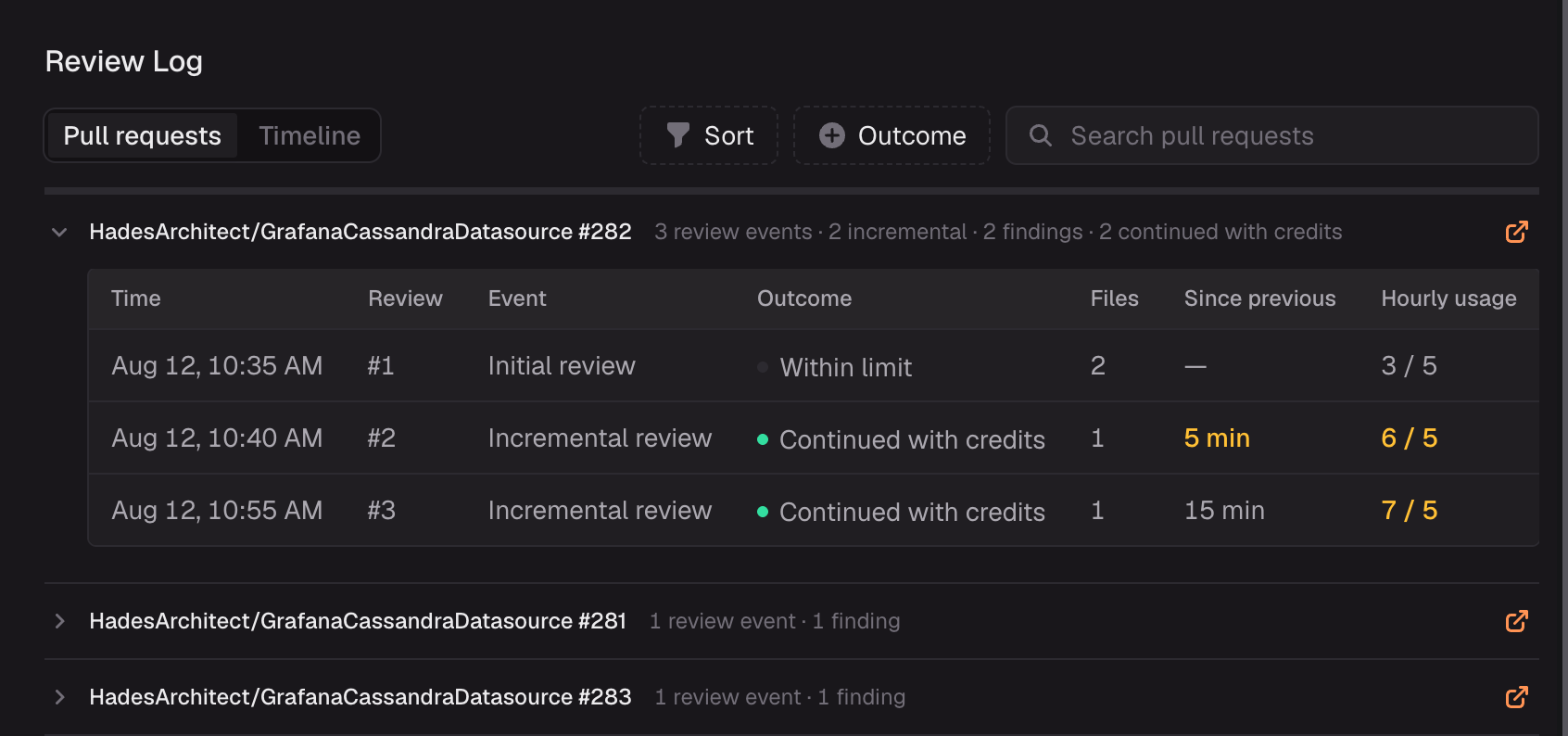This screenshot has width=1568, height=736.
Task: Collapse the #282 pull request row
Action: pyautogui.click(x=59, y=232)
